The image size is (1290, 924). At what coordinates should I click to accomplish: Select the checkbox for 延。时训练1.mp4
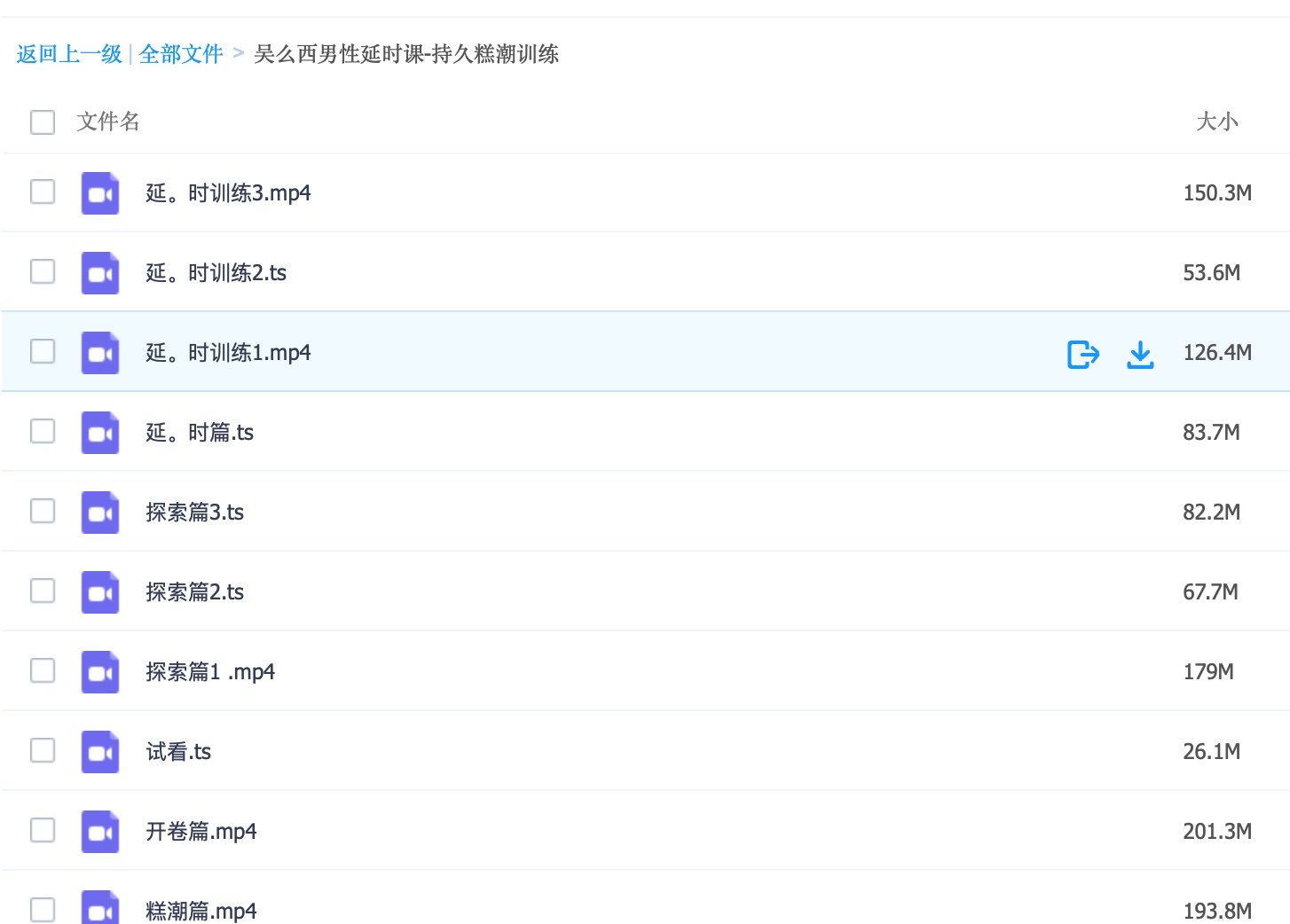pyautogui.click(x=43, y=351)
